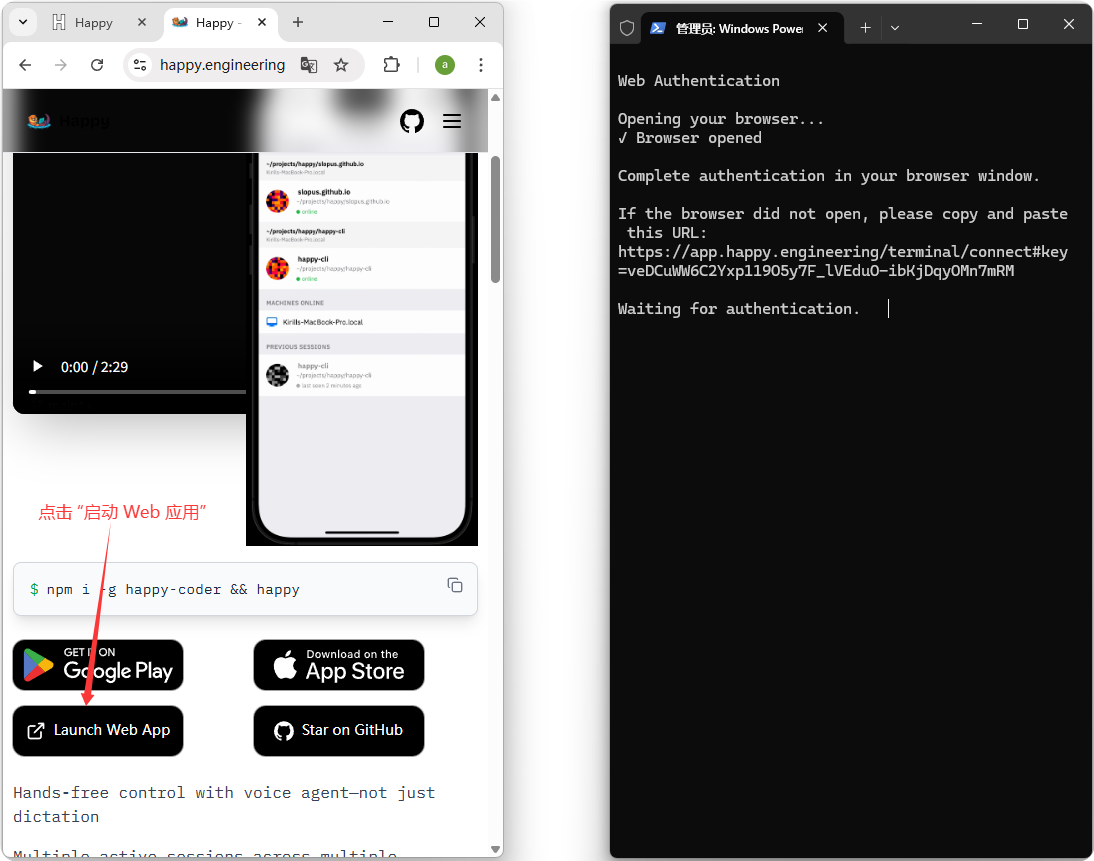Open the Chrome extensions puzzle icon
This screenshot has width=1094, height=861.
click(x=392, y=65)
